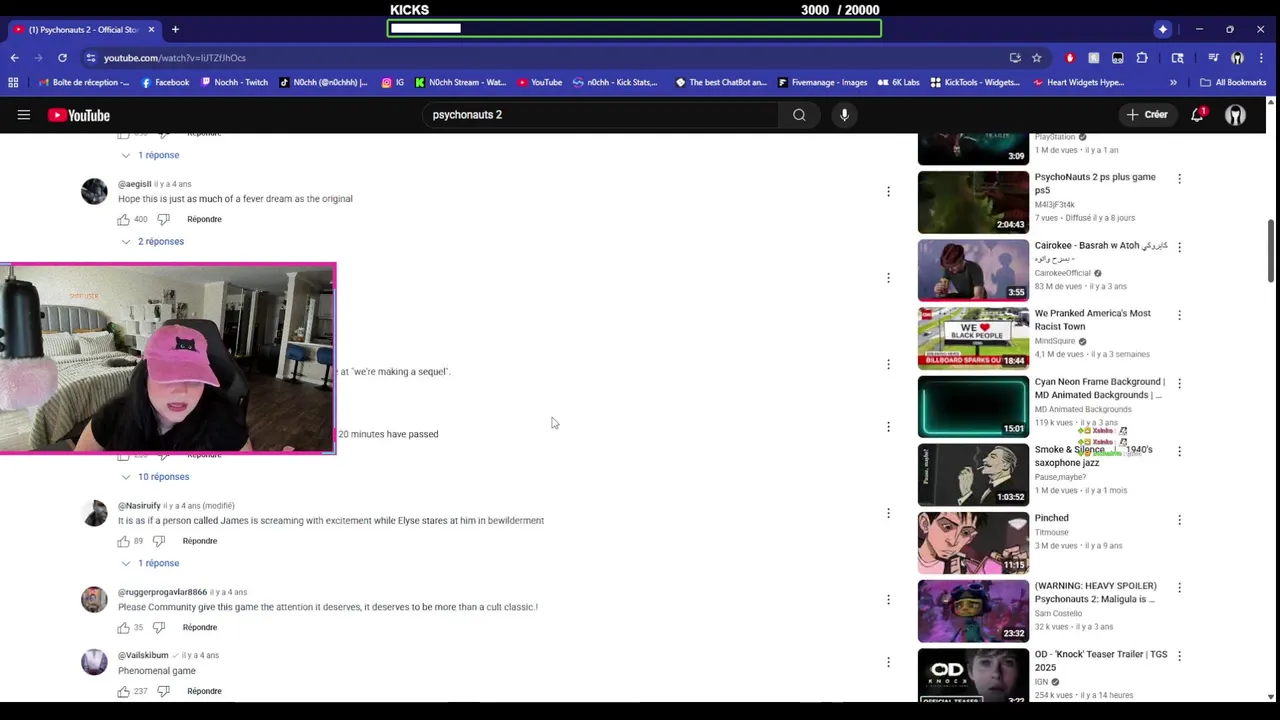This screenshot has width=1280, height=720.
Task: Expand 1 réponse above @aegisll comment
Action: 150,155
